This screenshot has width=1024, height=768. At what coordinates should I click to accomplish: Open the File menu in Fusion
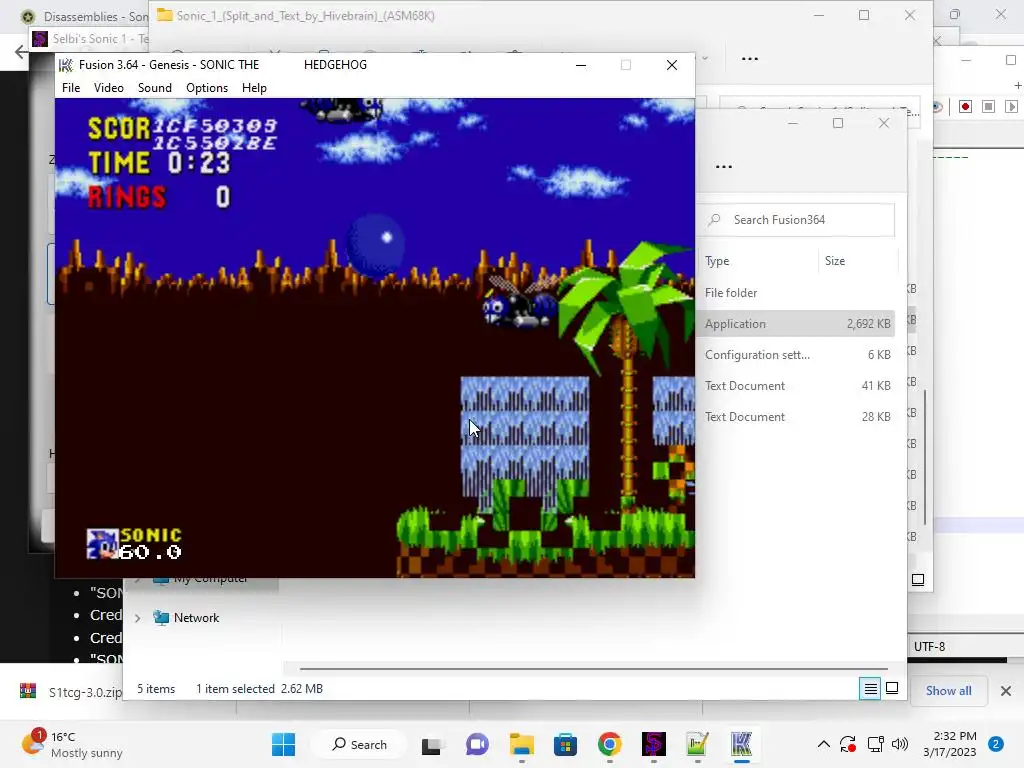coord(71,88)
